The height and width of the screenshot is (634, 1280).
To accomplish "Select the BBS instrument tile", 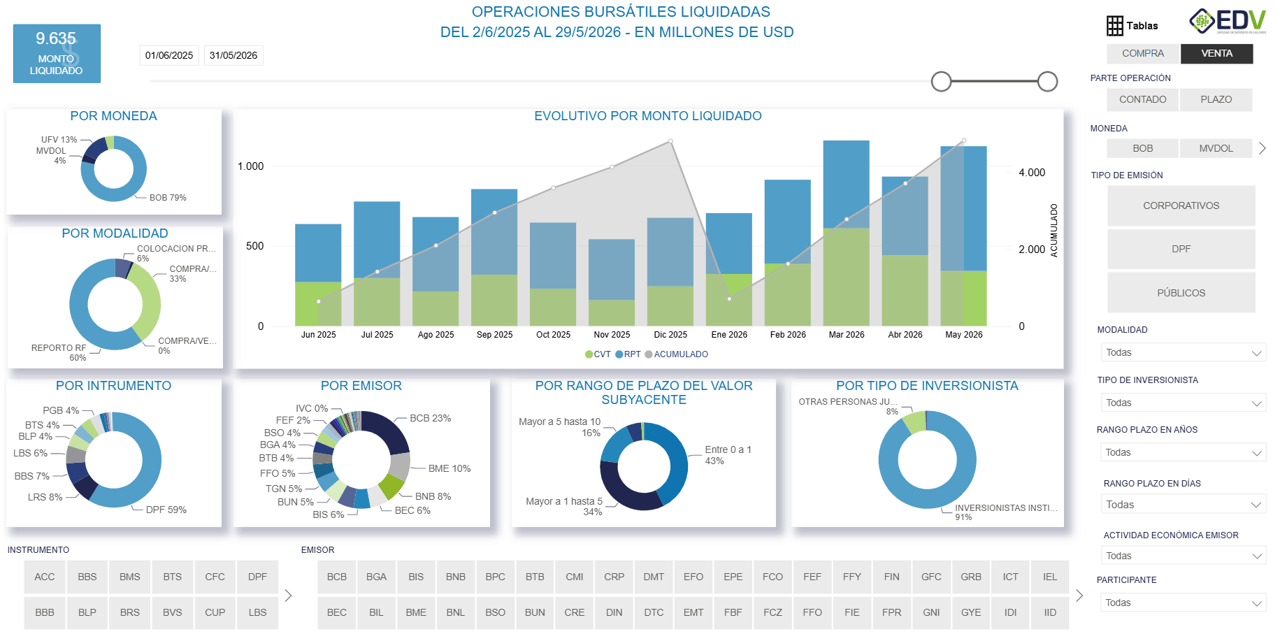I will click(87, 577).
